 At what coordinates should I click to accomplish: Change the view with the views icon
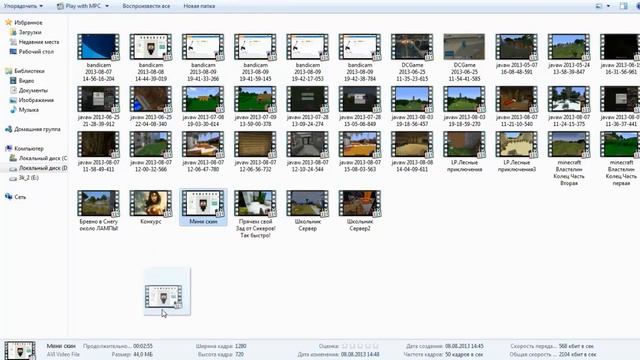[599, 6]
